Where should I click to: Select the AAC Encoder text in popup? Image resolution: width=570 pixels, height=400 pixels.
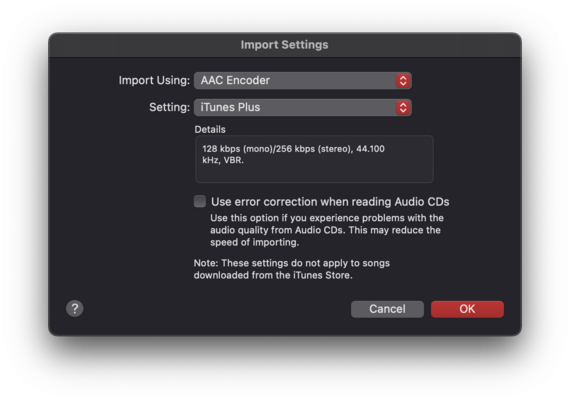pyautogui.click(x=235, y=80)
